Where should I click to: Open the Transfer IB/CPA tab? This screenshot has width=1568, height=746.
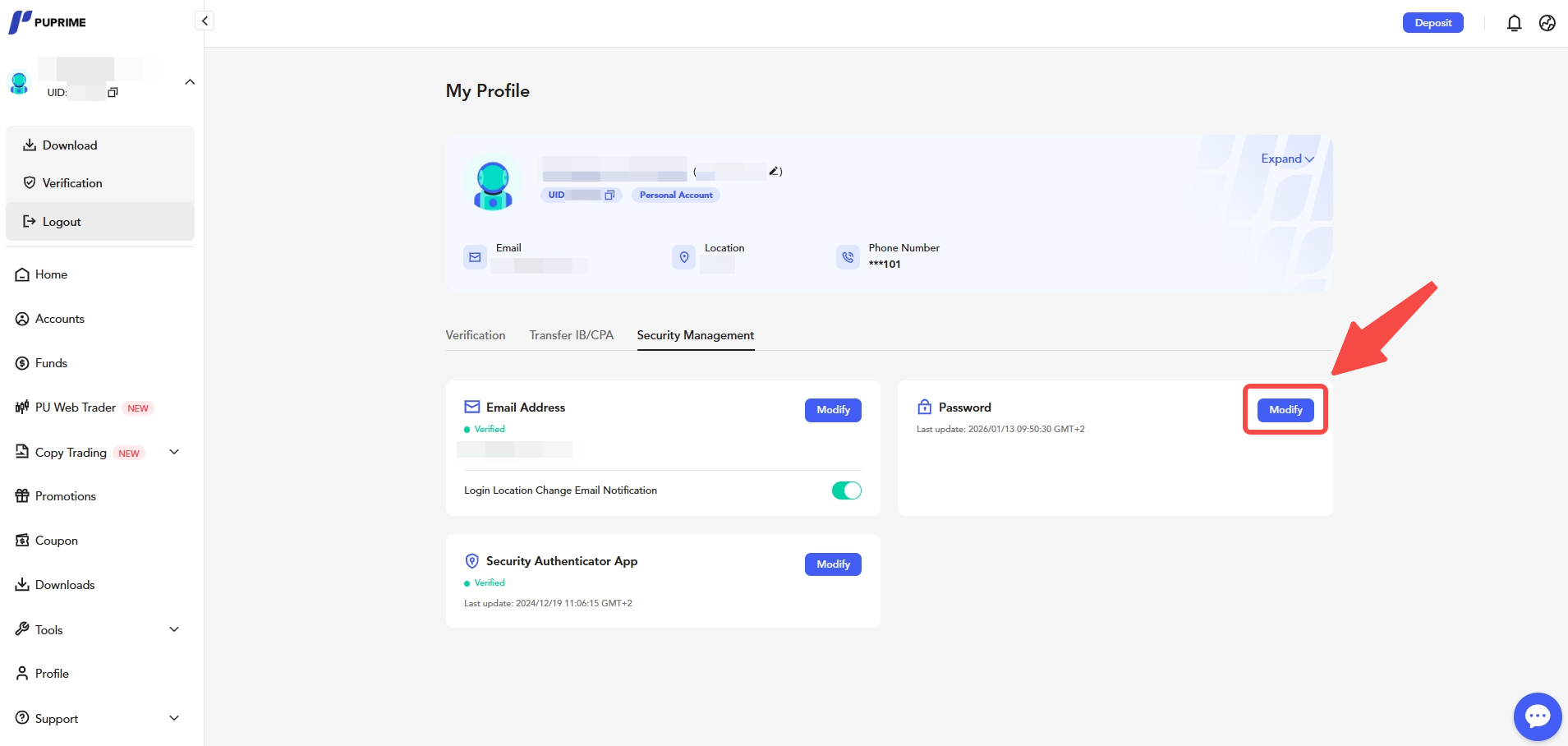(x=571, y=335)
